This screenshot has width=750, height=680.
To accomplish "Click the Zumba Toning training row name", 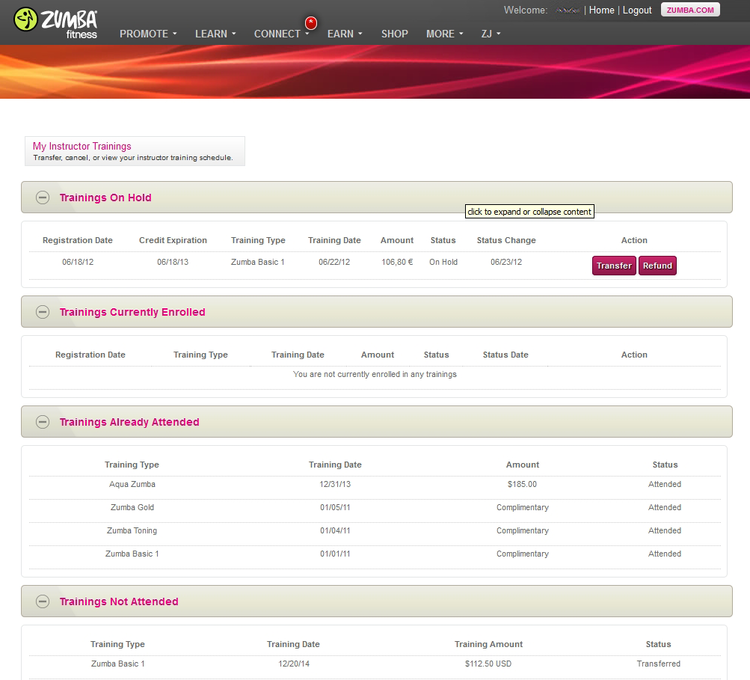I will [132, 530].
